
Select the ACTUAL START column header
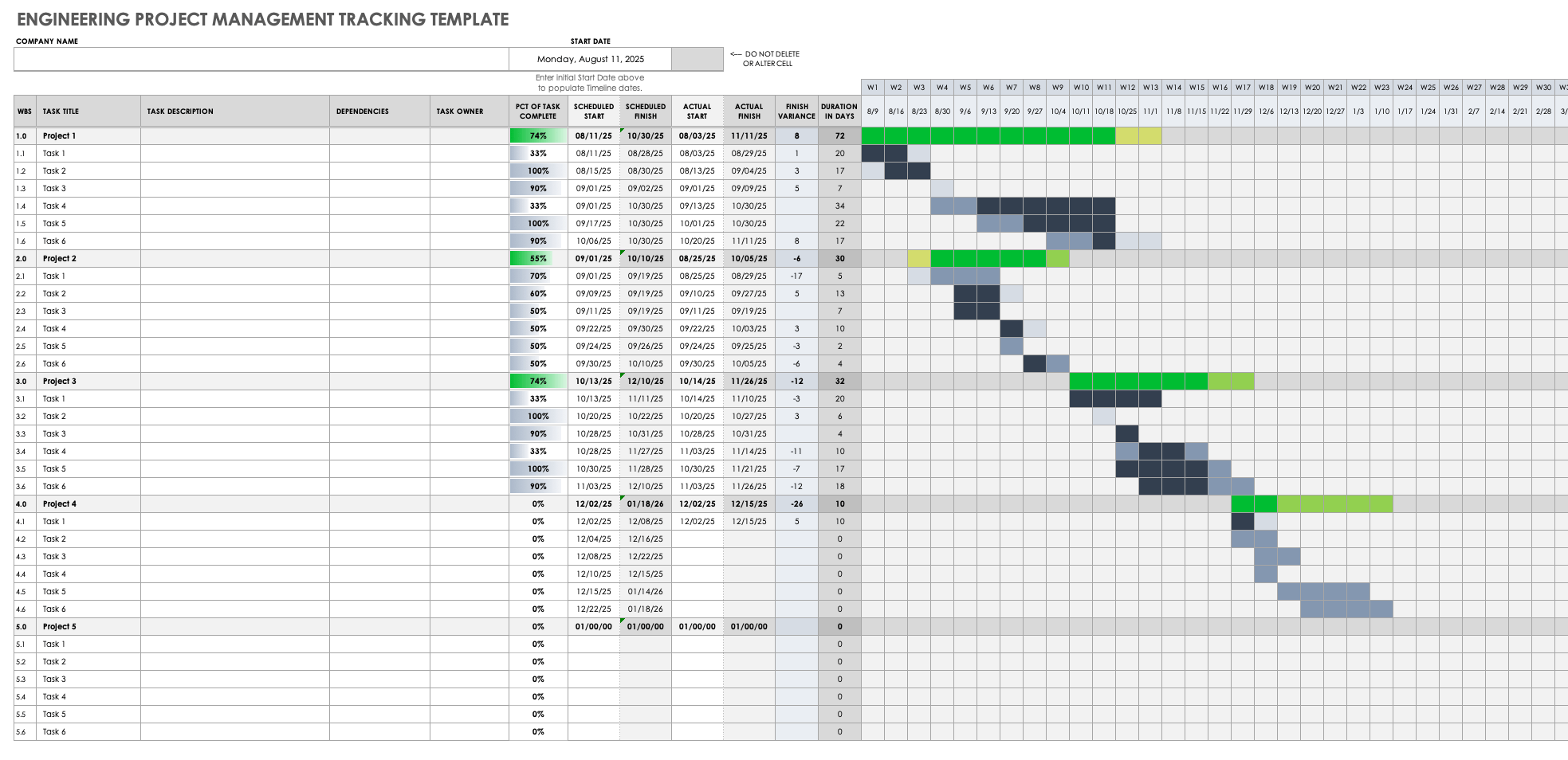coord(698,112)
